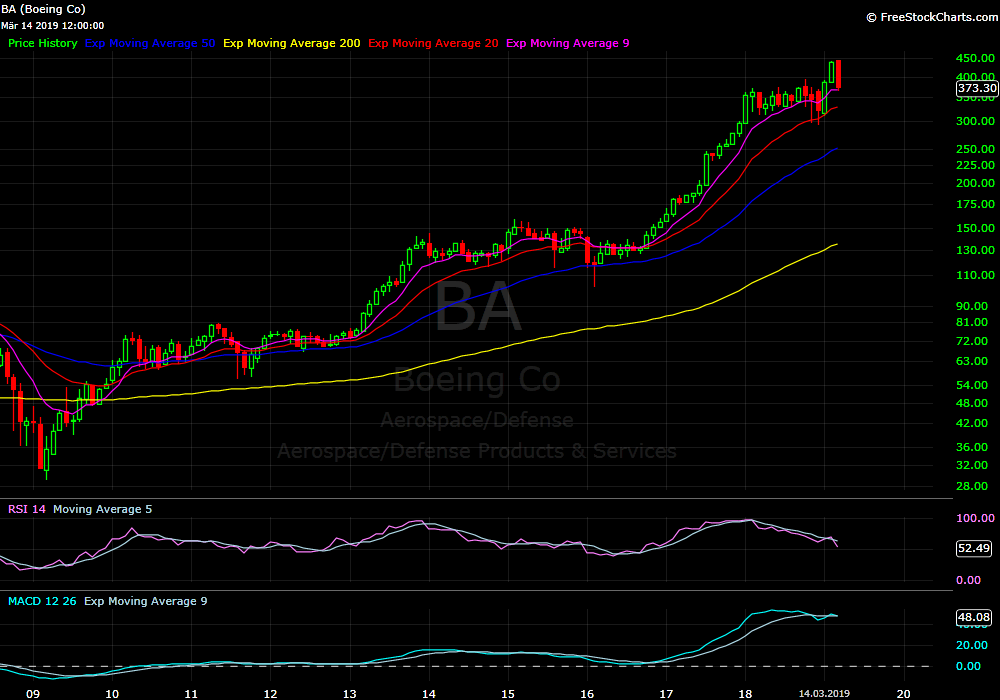Click the 450.00 price axis label
The height and width of the screenshot is (700, 1000).
pyautogui.click(x=975, y=58)
